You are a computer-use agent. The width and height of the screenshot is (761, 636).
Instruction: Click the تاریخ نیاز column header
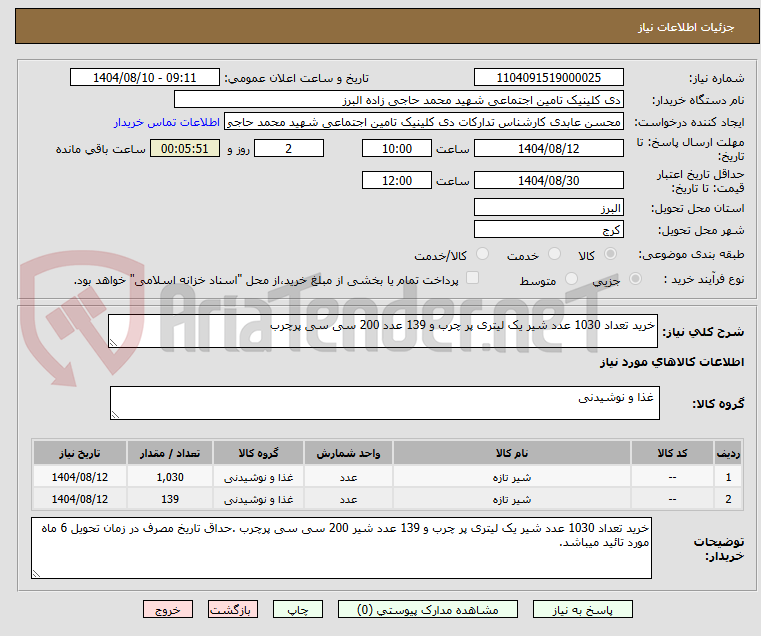tap(80, 453)
